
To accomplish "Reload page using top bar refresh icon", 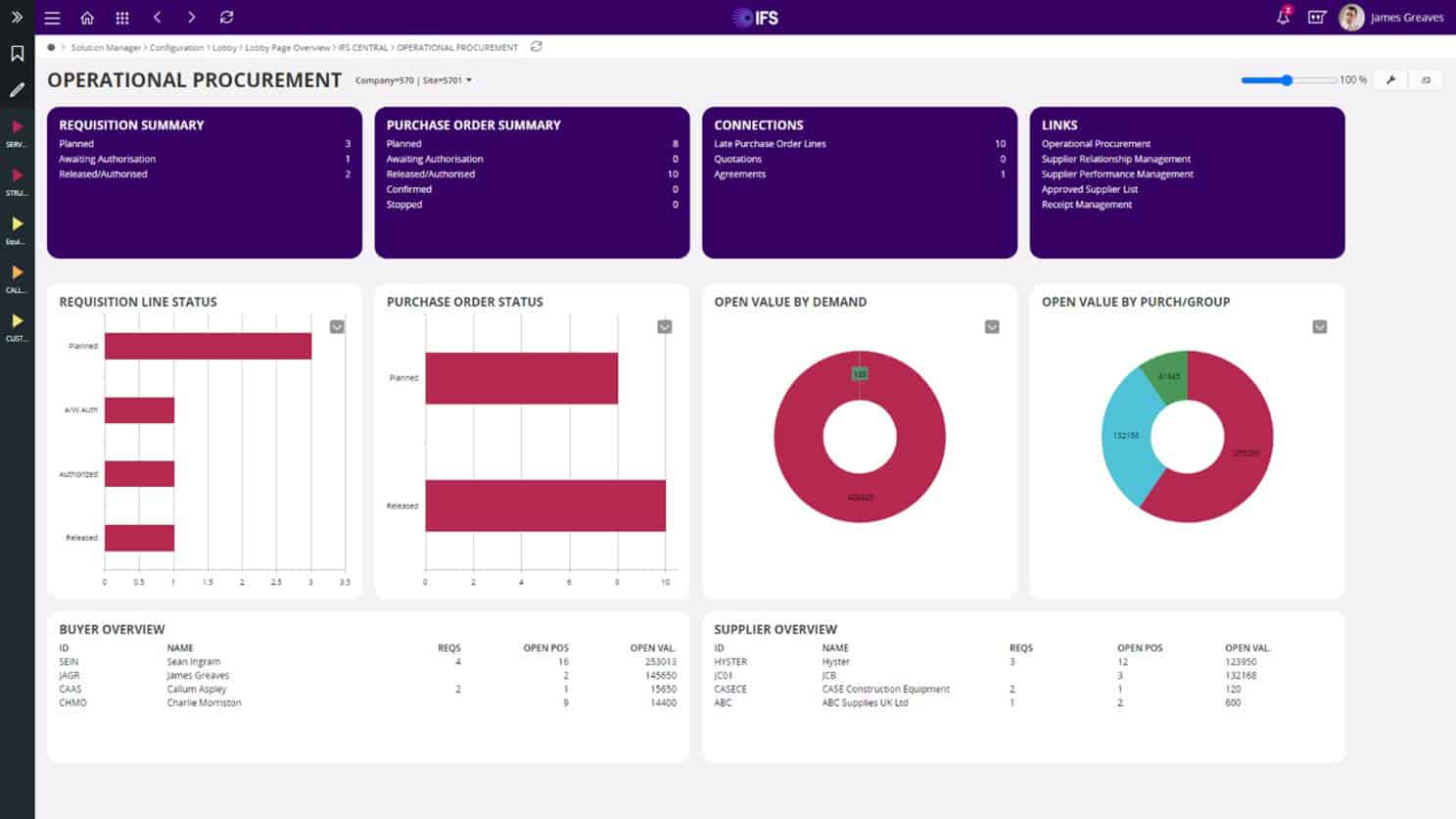I will click(227, 18).
